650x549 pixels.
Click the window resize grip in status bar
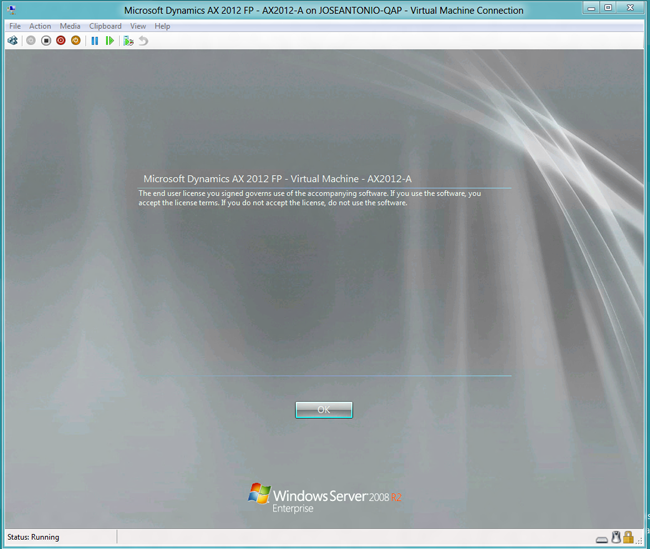640,540
